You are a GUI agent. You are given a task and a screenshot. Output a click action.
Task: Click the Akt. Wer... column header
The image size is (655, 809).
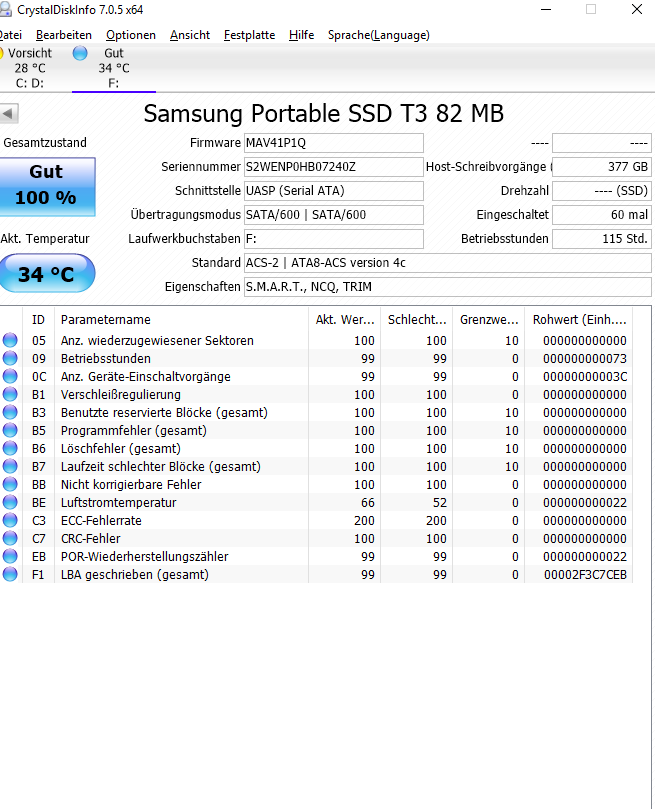345,320
